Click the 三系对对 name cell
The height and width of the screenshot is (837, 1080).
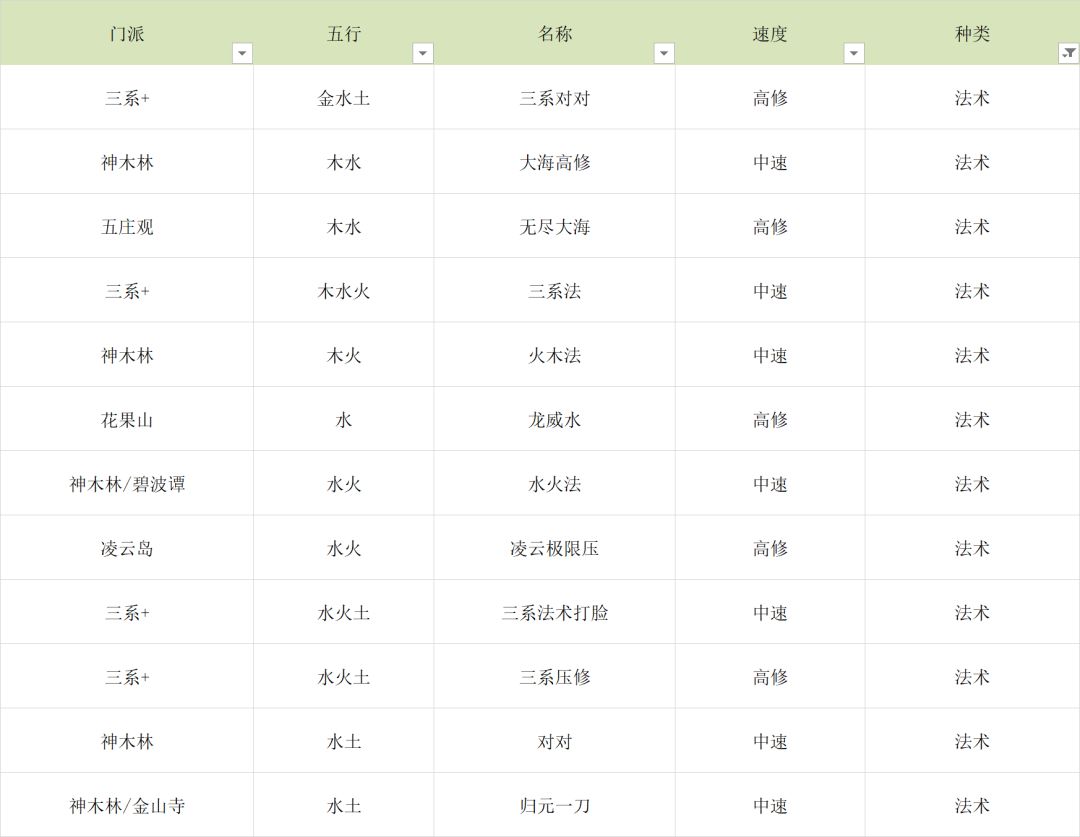coord(554,98)
